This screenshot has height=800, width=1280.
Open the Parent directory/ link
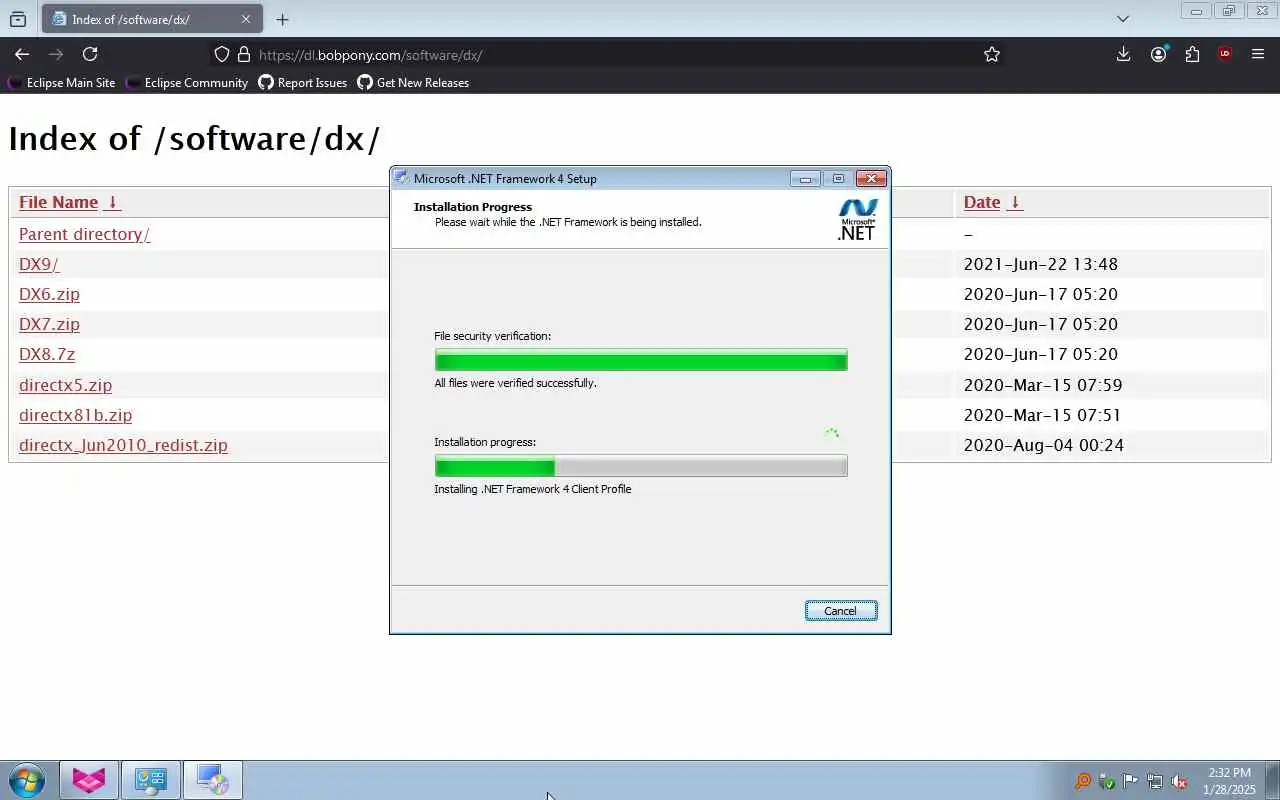[84, 234]
